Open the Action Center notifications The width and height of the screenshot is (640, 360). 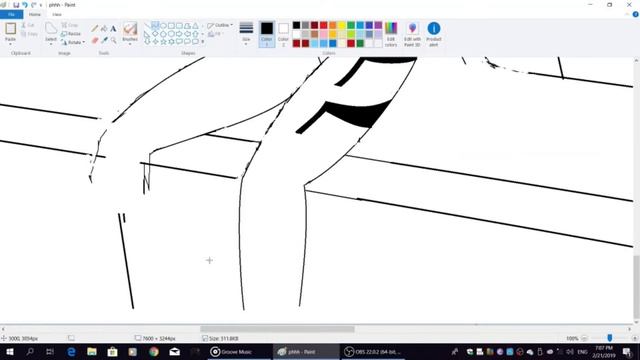click(x=627, y=352)
